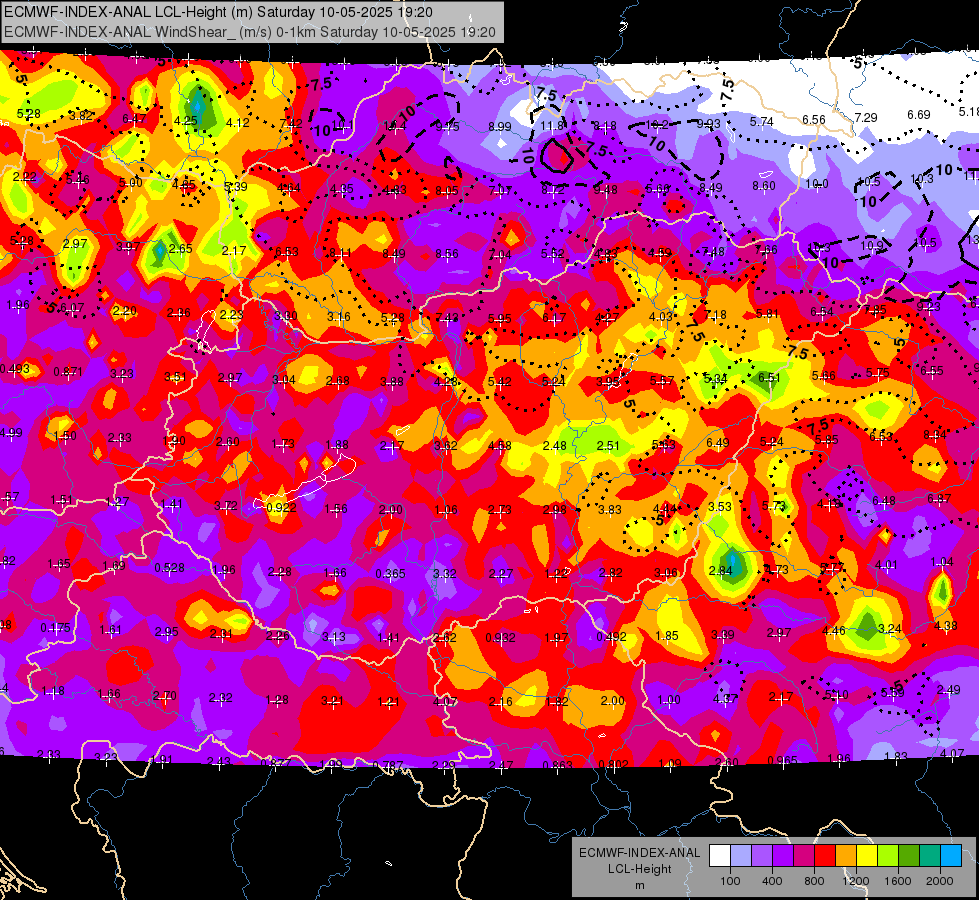Click the teal legend swatch
This screenshot has height=900, width=979.
coord(930,855)
